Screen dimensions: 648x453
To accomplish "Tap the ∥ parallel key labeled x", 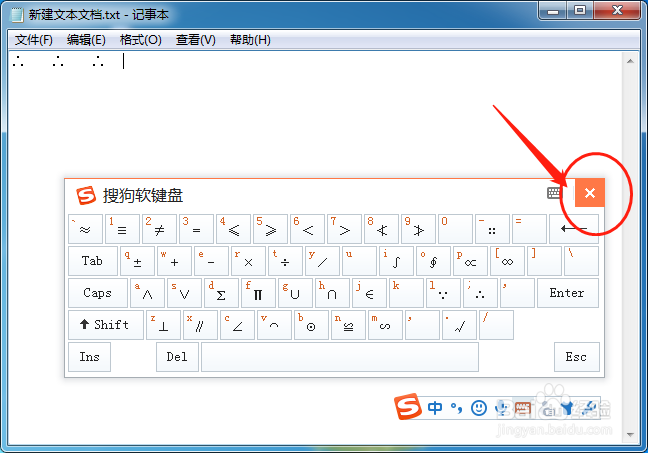I will [200, 325].
